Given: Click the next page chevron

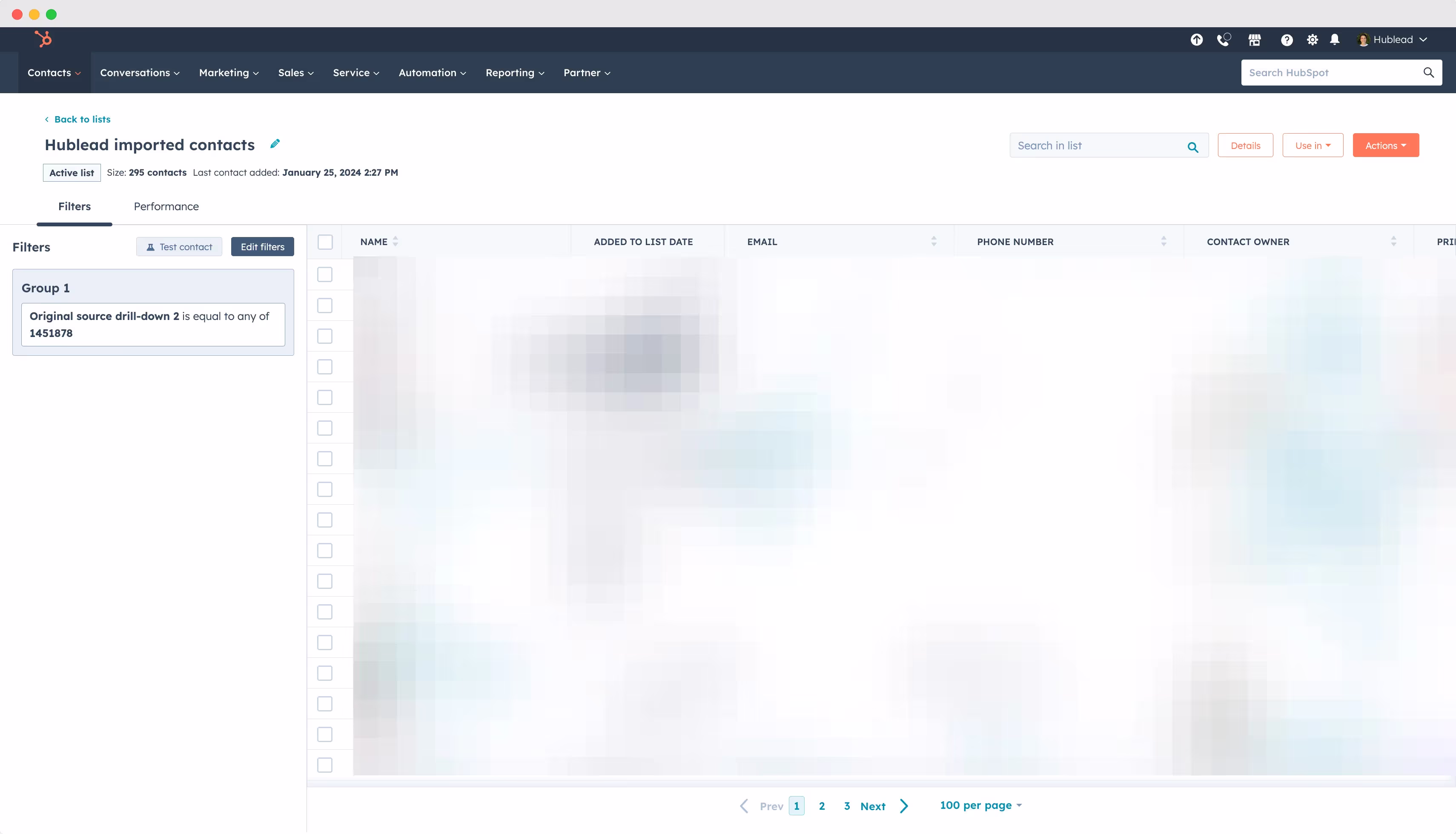Looking at the screenshot, I should (904, 806).
